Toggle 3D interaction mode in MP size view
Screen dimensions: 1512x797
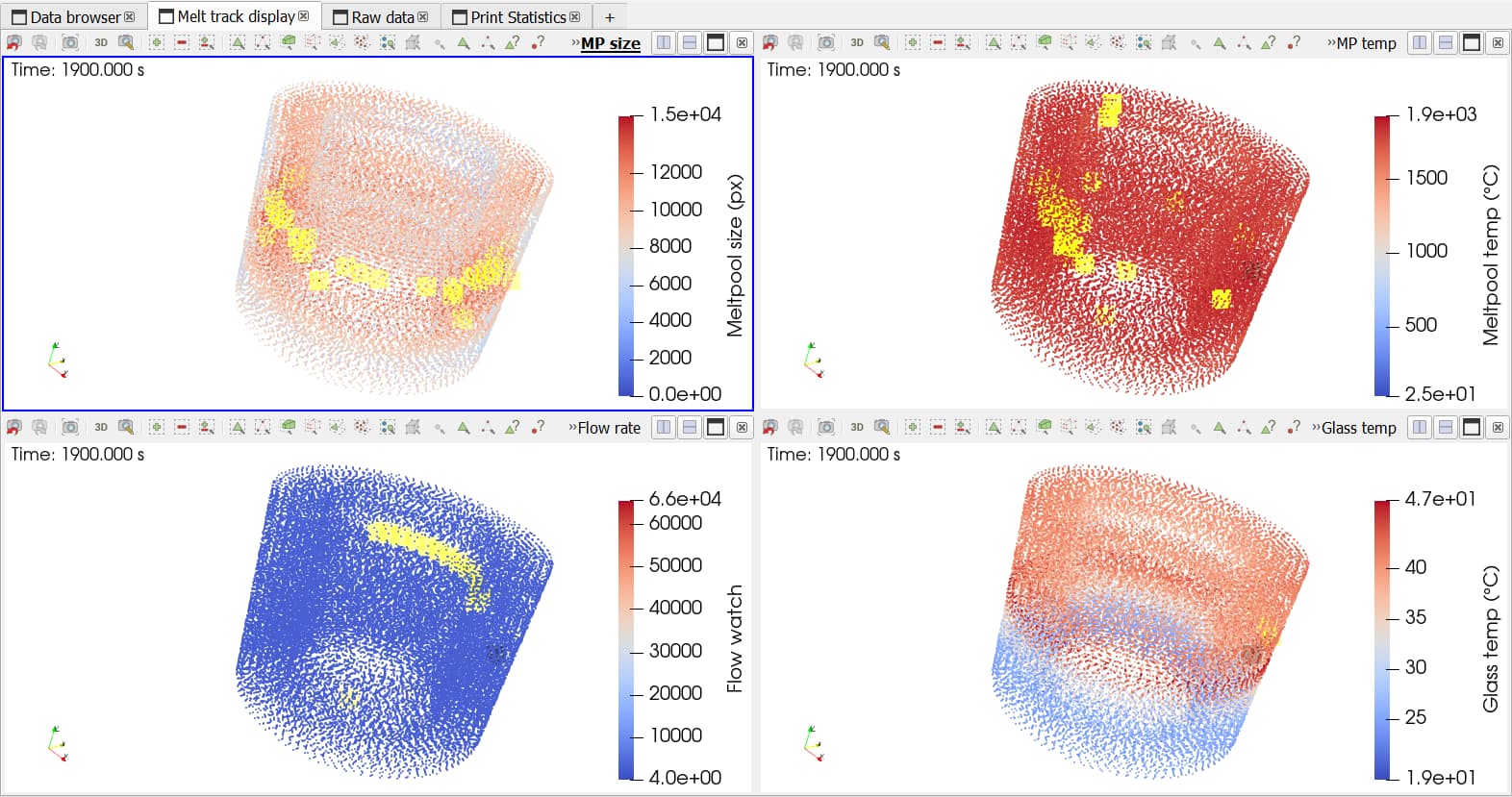click(x=101, y=42)
